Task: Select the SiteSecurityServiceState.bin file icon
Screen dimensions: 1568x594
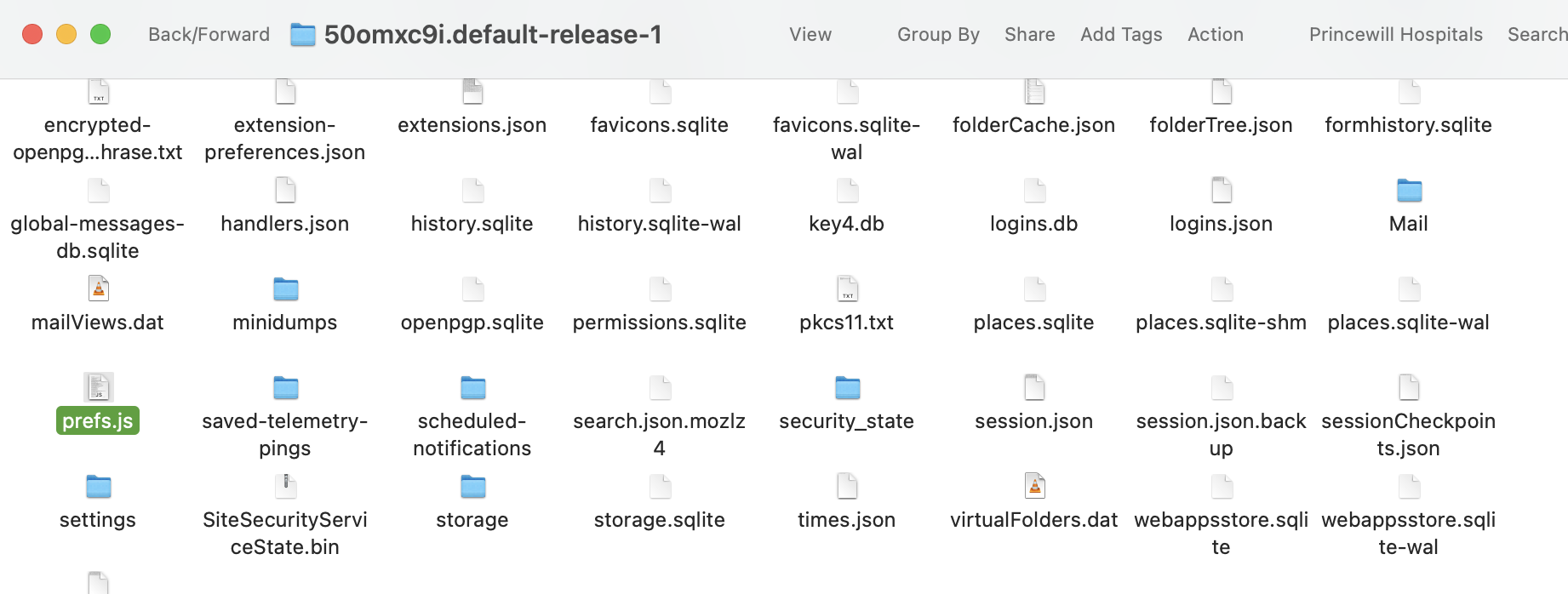Action: pyautogui.click(x=285, y=486)
